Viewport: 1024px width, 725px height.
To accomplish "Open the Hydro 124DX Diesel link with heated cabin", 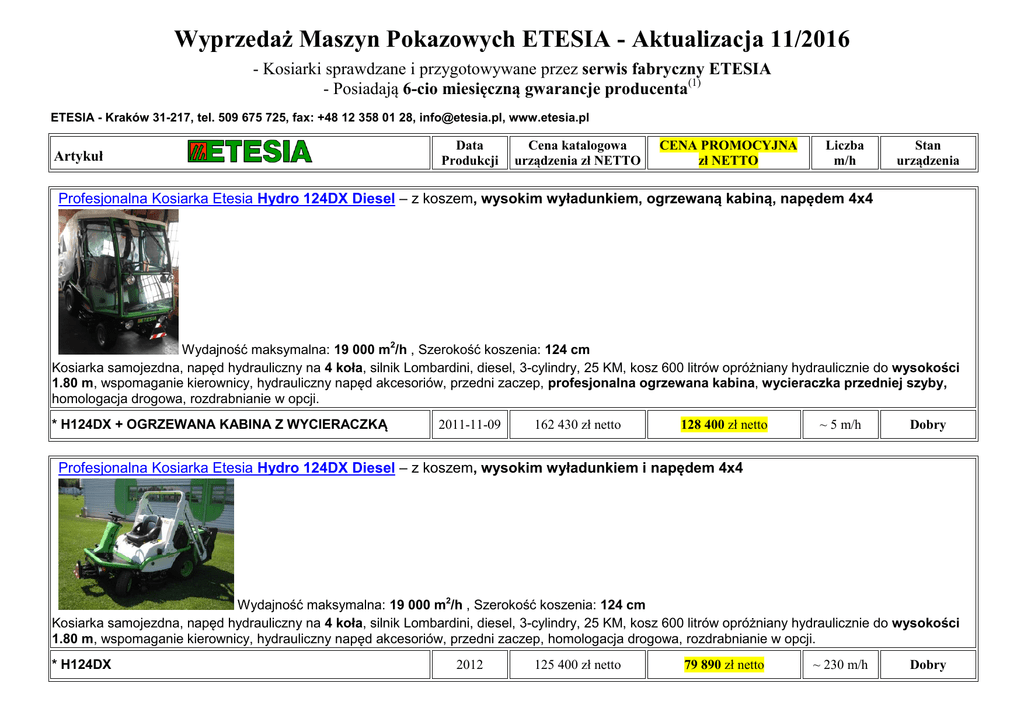I will (x=226, y=199).
